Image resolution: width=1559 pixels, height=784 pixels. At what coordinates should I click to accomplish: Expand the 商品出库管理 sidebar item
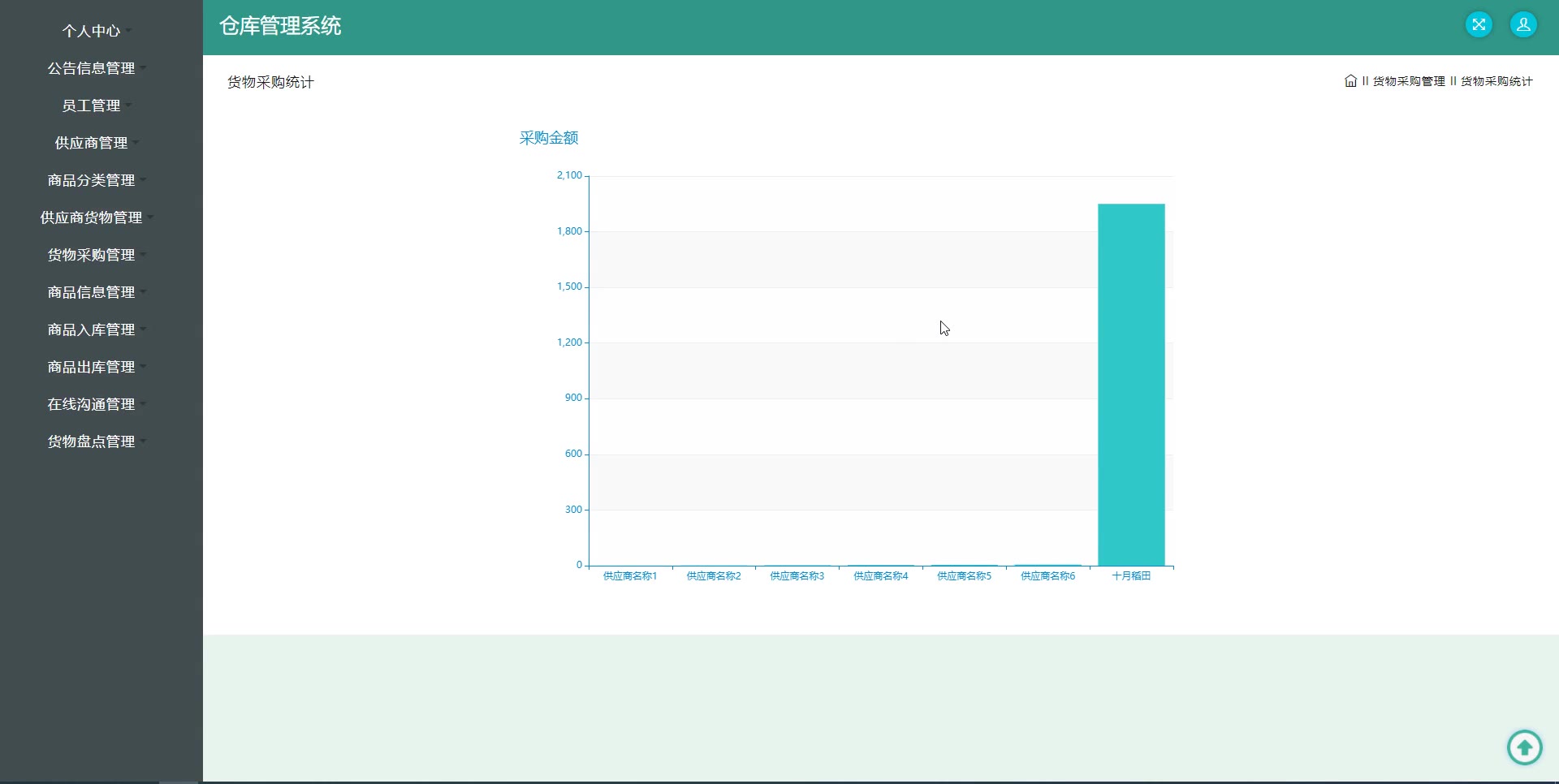91,367
